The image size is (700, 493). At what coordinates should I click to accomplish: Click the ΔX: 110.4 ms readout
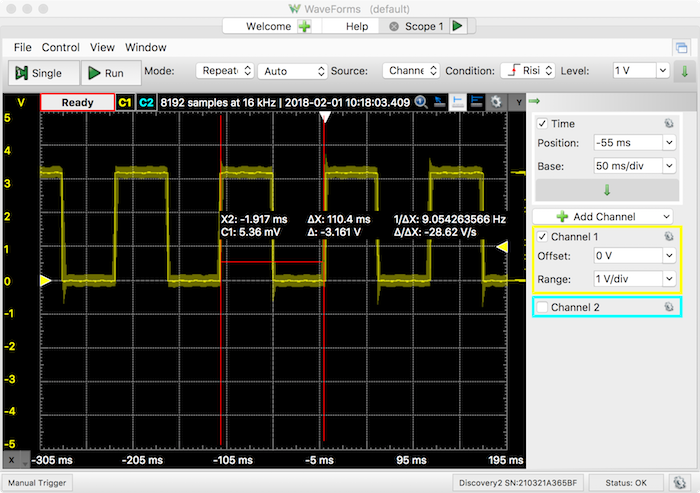tap(339, 219)
